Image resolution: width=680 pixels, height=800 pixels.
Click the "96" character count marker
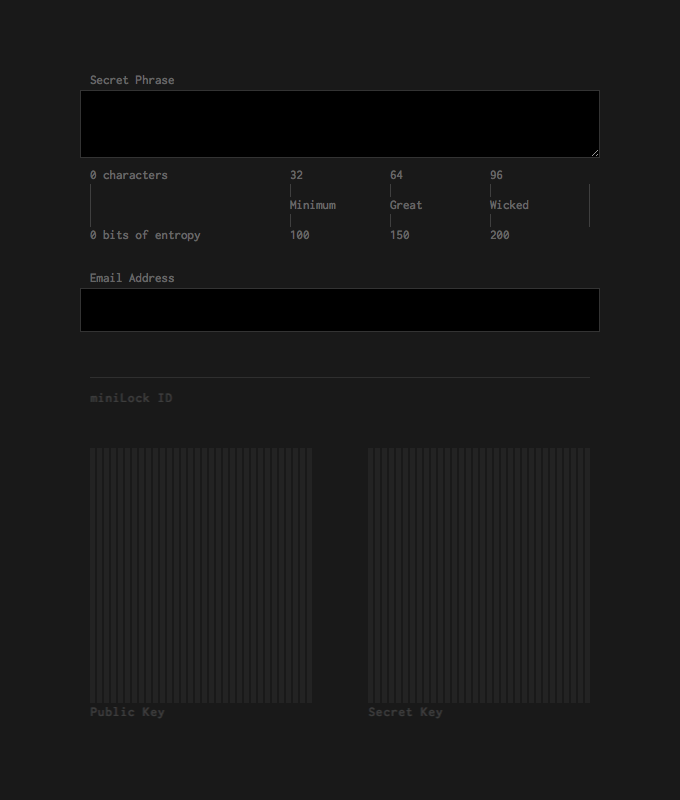point(496,175)
